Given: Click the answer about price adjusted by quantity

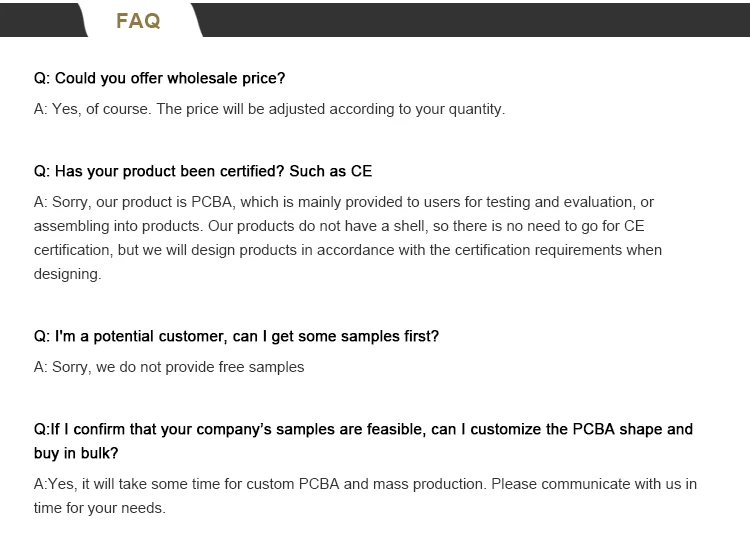Looking at the screenshot, I should coord(269,109).
